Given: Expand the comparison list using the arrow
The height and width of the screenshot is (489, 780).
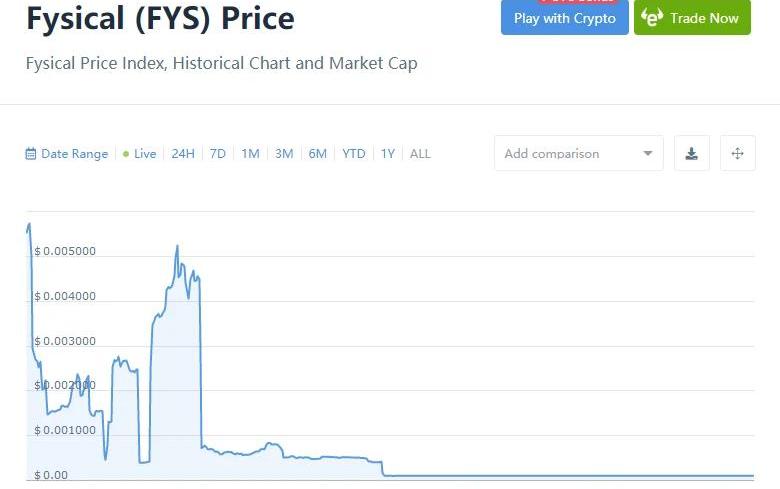Looking at the screenshot, I should pyautogui.click(x=648, y=154).
